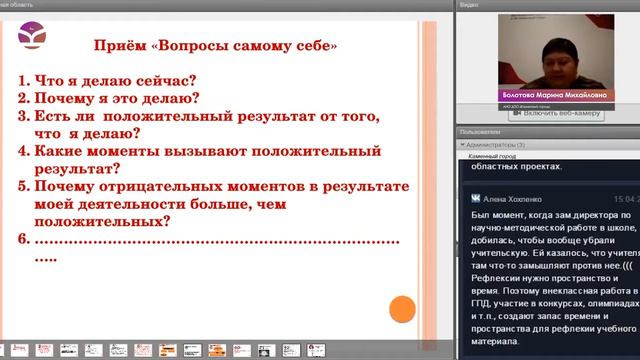Click the chat text 'областных проектах.'

click(x=516, y=167)
